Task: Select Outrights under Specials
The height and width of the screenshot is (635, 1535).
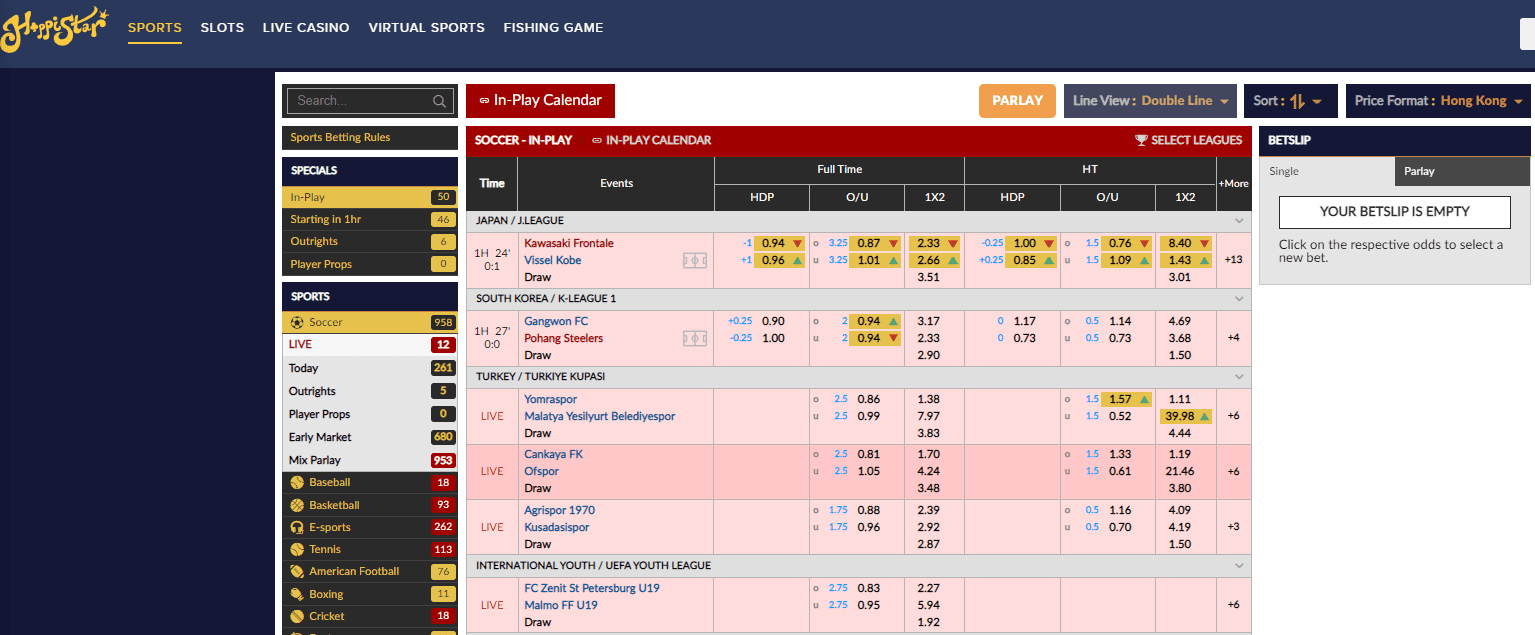Action: (x=370, y=242)
